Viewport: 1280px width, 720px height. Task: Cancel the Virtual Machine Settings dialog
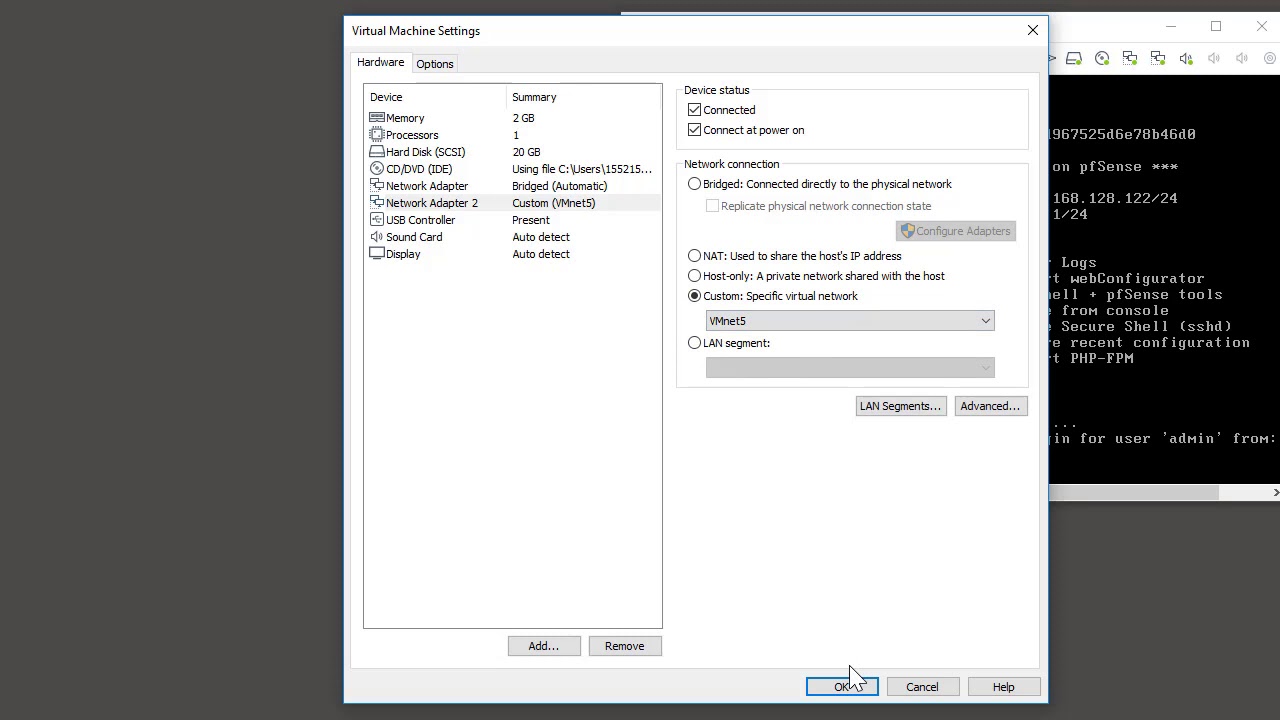[923, 687]
